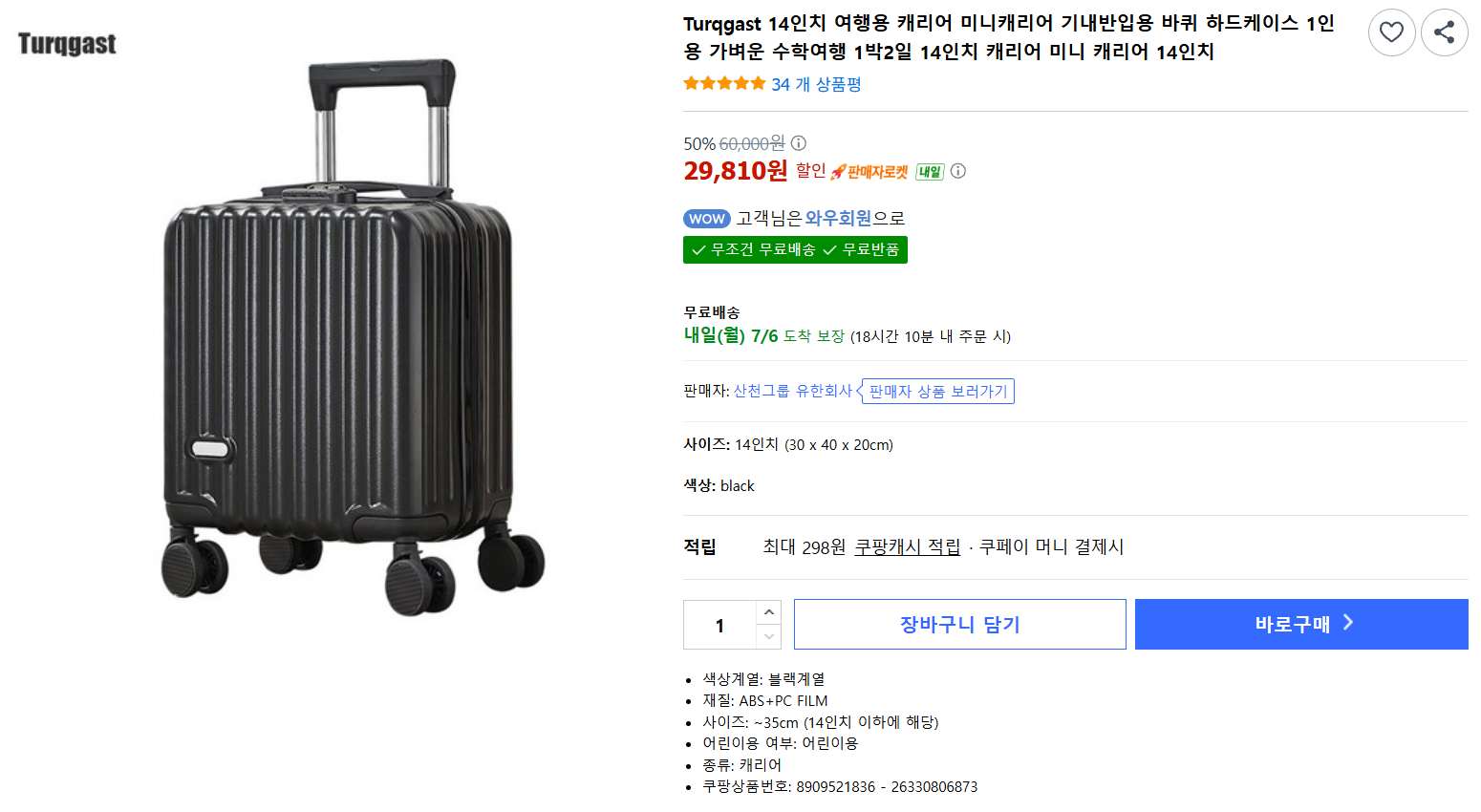Click the heart wishlist icon

[1391, 32]
